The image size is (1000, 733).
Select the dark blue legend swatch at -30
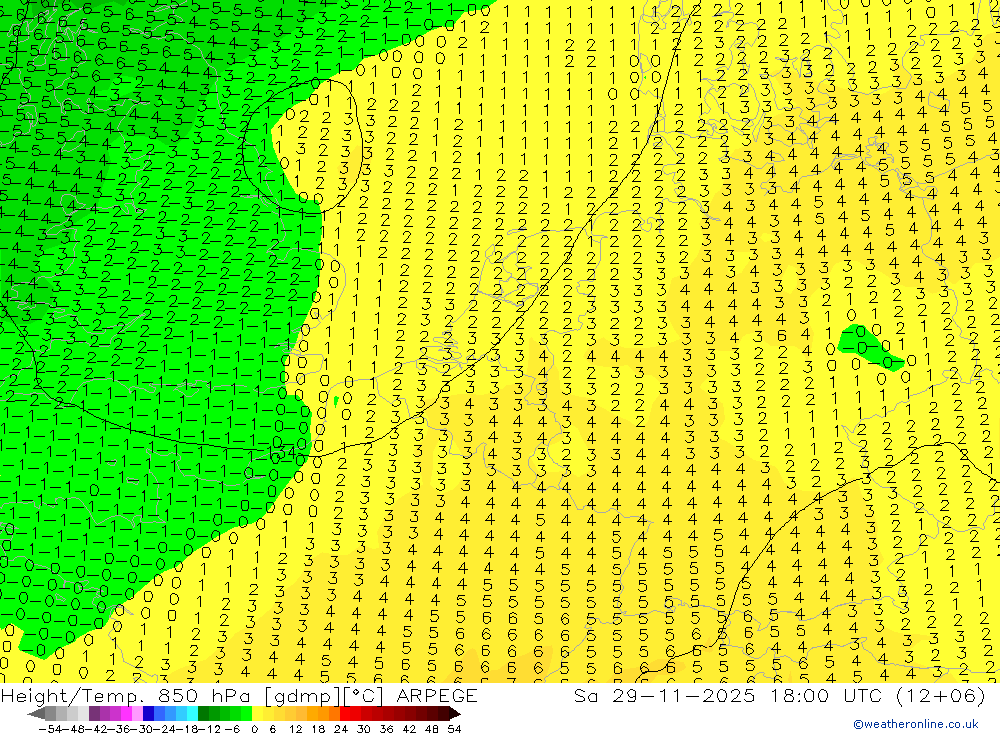148,713
